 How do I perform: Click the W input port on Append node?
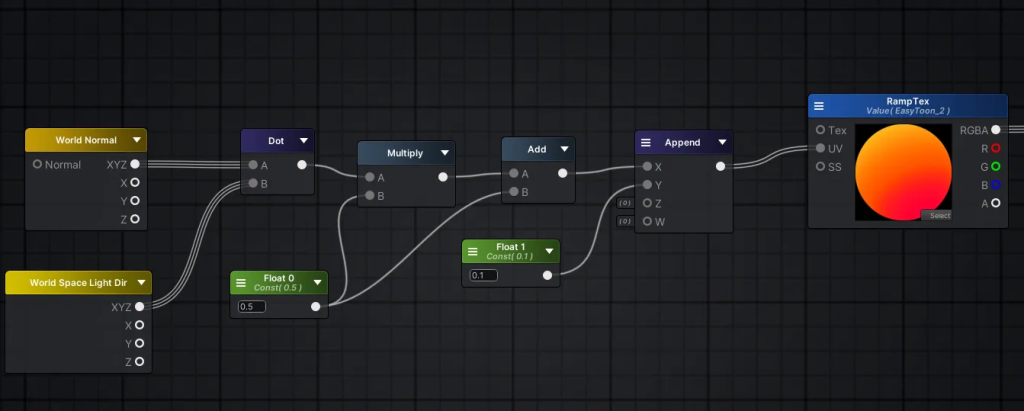(646, 221)
